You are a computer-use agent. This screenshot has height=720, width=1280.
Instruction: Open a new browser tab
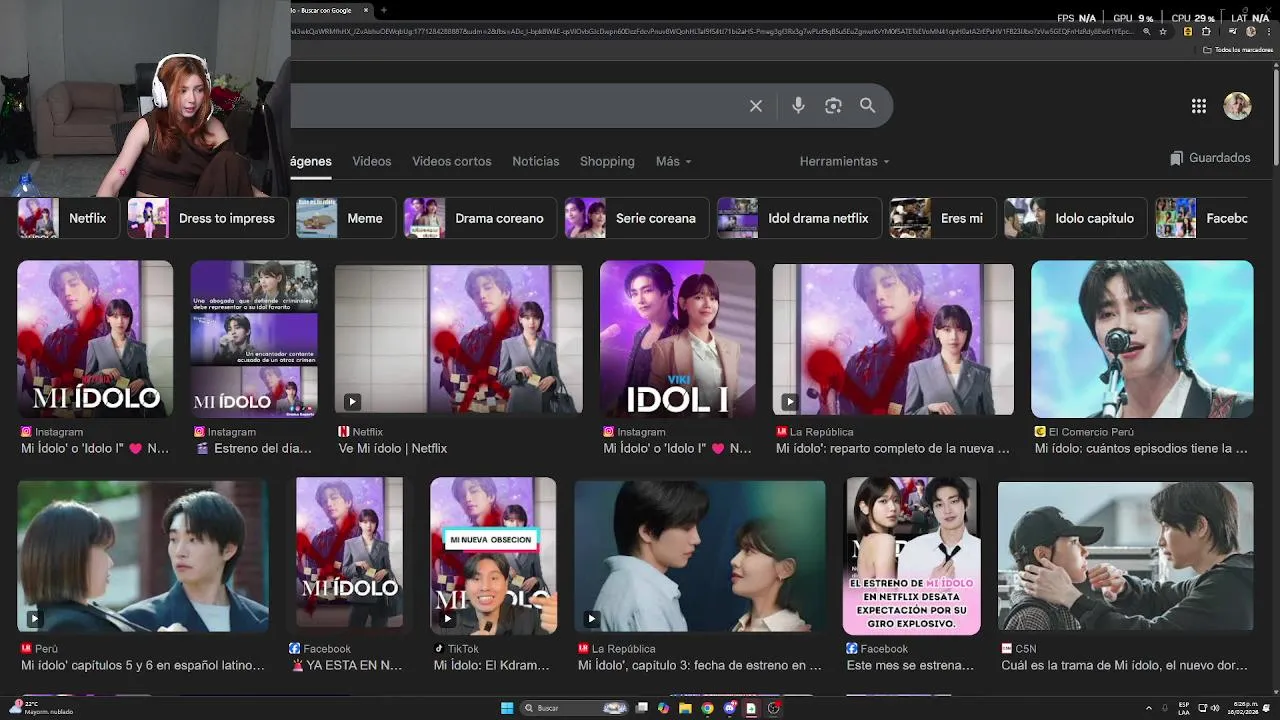click(x=384, y=10)
